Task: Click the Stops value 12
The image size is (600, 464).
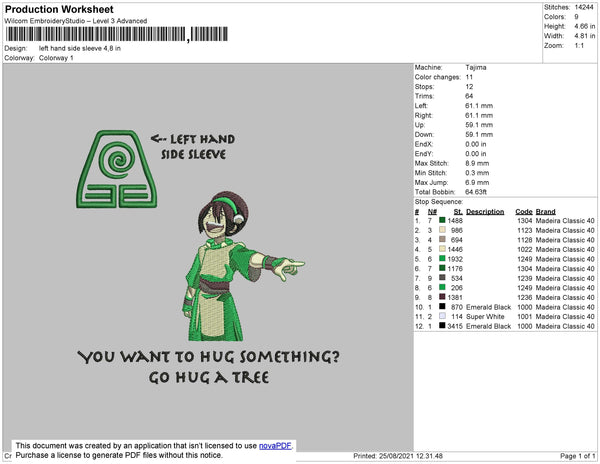Action: point(469,87)
